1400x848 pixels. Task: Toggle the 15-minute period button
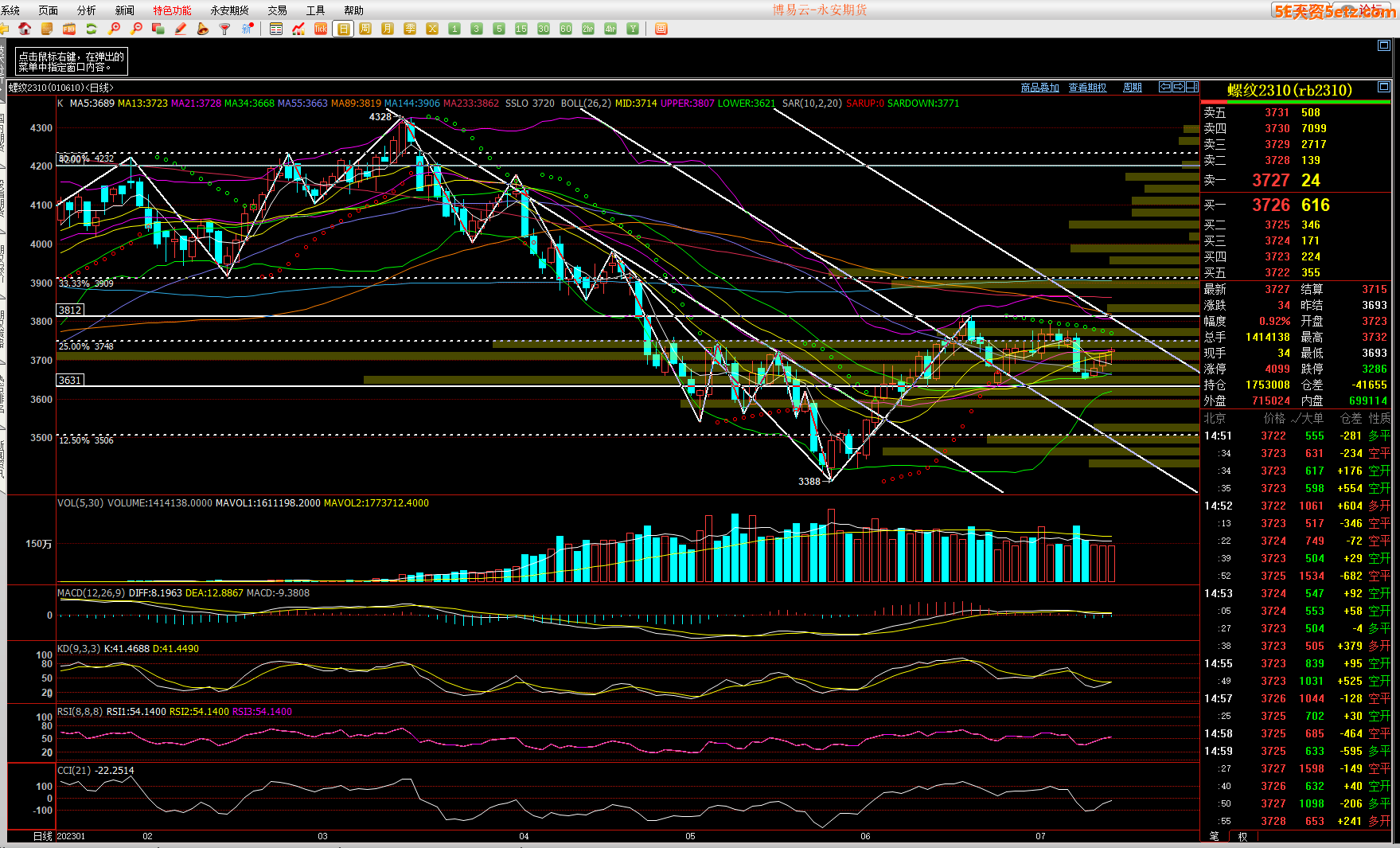521,29
